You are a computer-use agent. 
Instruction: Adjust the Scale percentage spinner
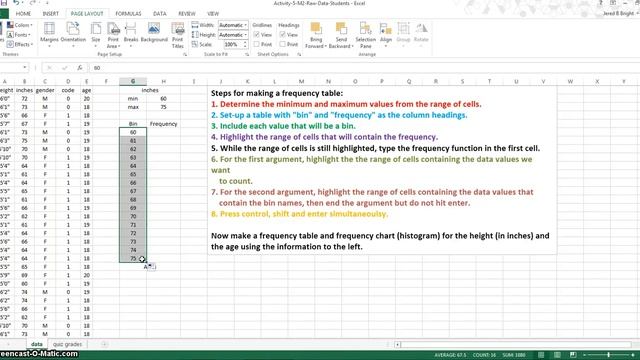pos(245,44)
